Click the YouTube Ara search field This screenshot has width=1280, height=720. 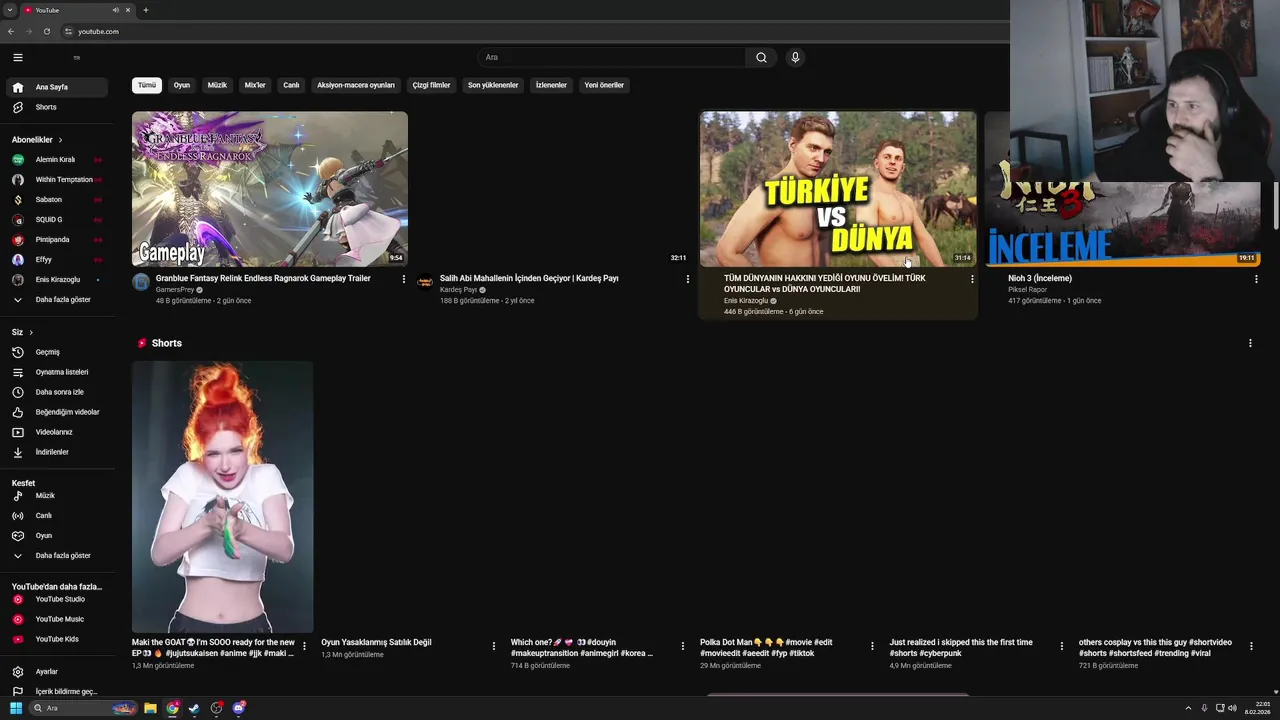click(x=611, y=57)
